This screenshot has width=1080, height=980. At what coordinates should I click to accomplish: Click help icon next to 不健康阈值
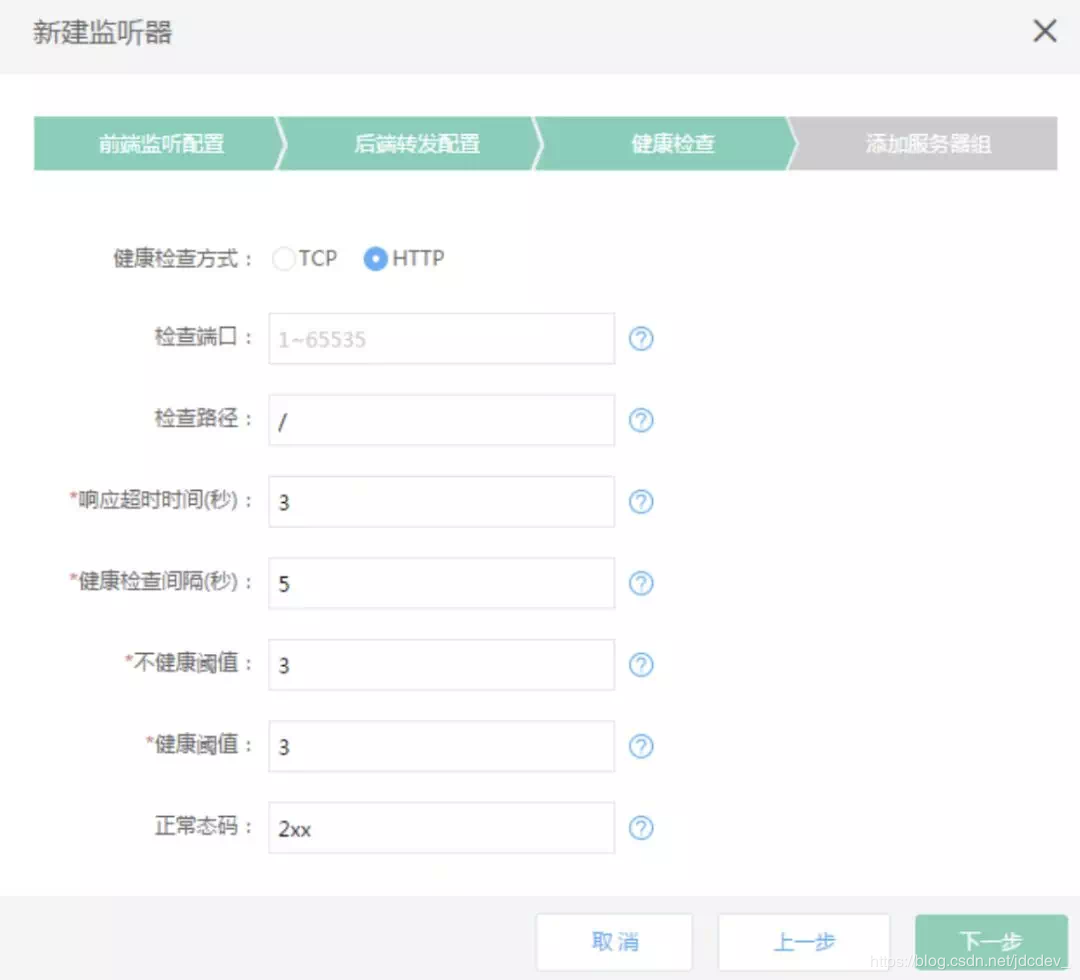(641, 664)
